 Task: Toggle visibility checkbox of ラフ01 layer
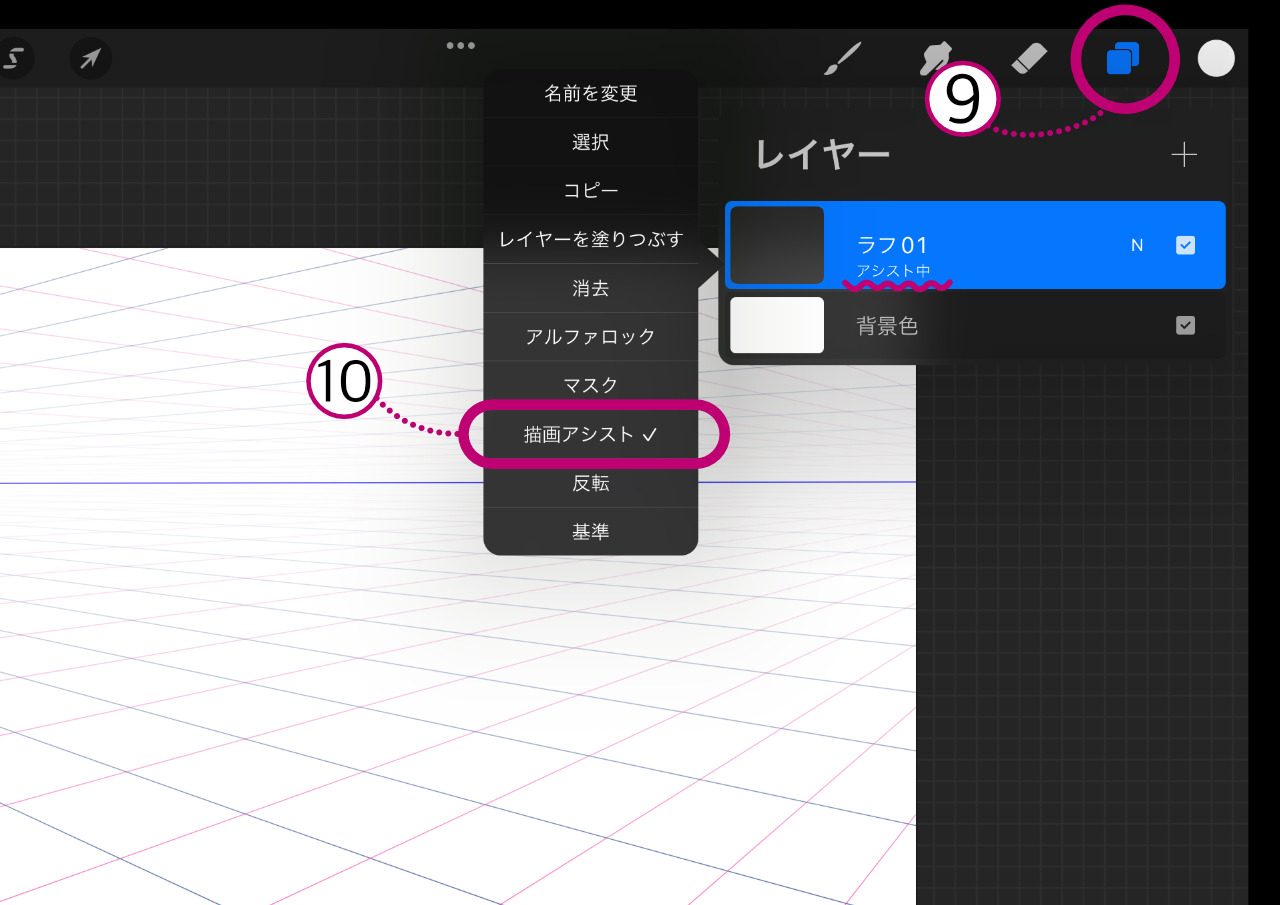point(1185,245)
